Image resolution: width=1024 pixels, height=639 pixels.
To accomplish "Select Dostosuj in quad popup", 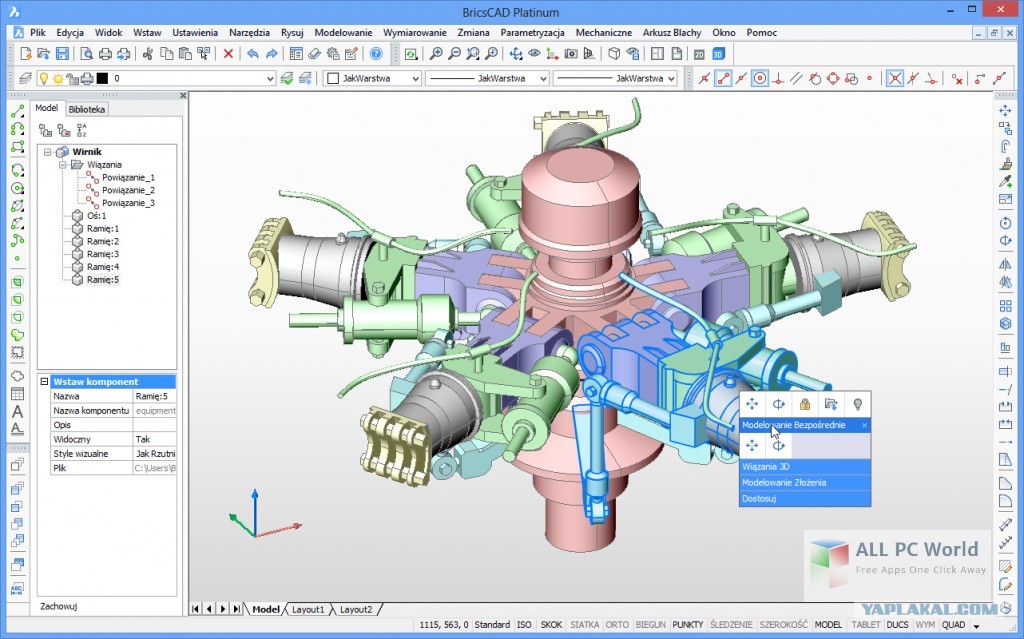I will click(x=805, y=498).
